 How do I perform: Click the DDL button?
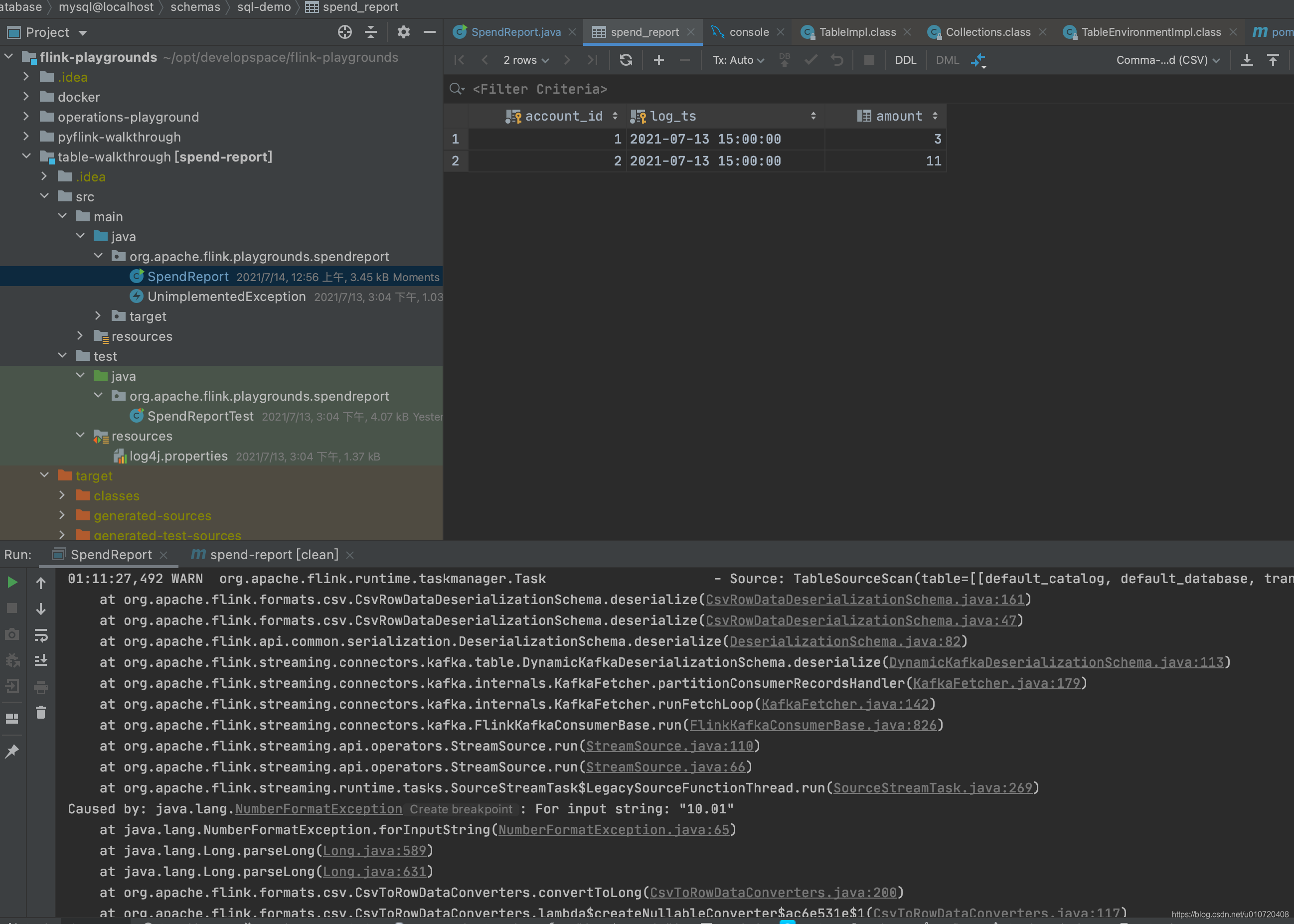click(x=905, y=60)
